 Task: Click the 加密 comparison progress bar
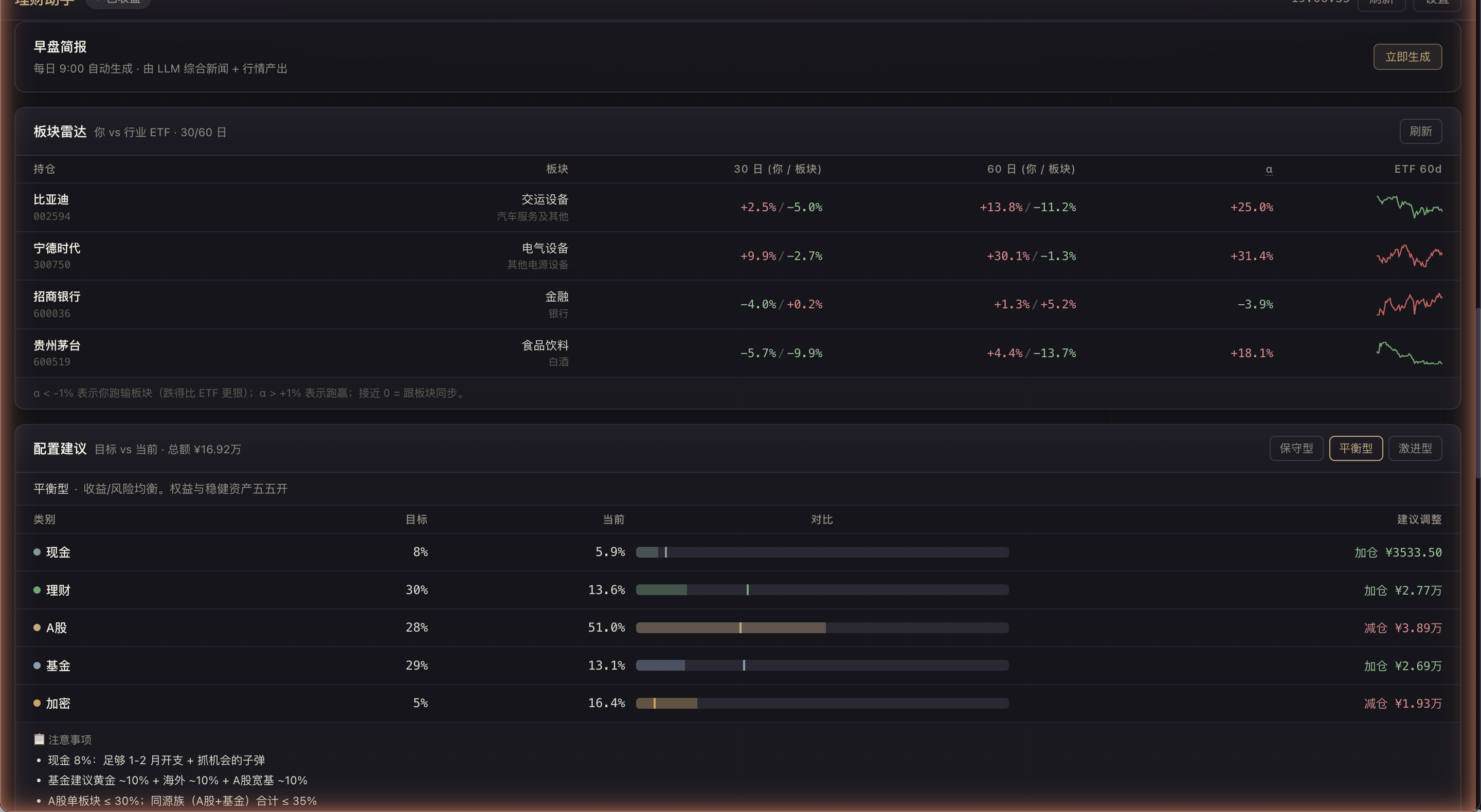click(x=822, y=704)
